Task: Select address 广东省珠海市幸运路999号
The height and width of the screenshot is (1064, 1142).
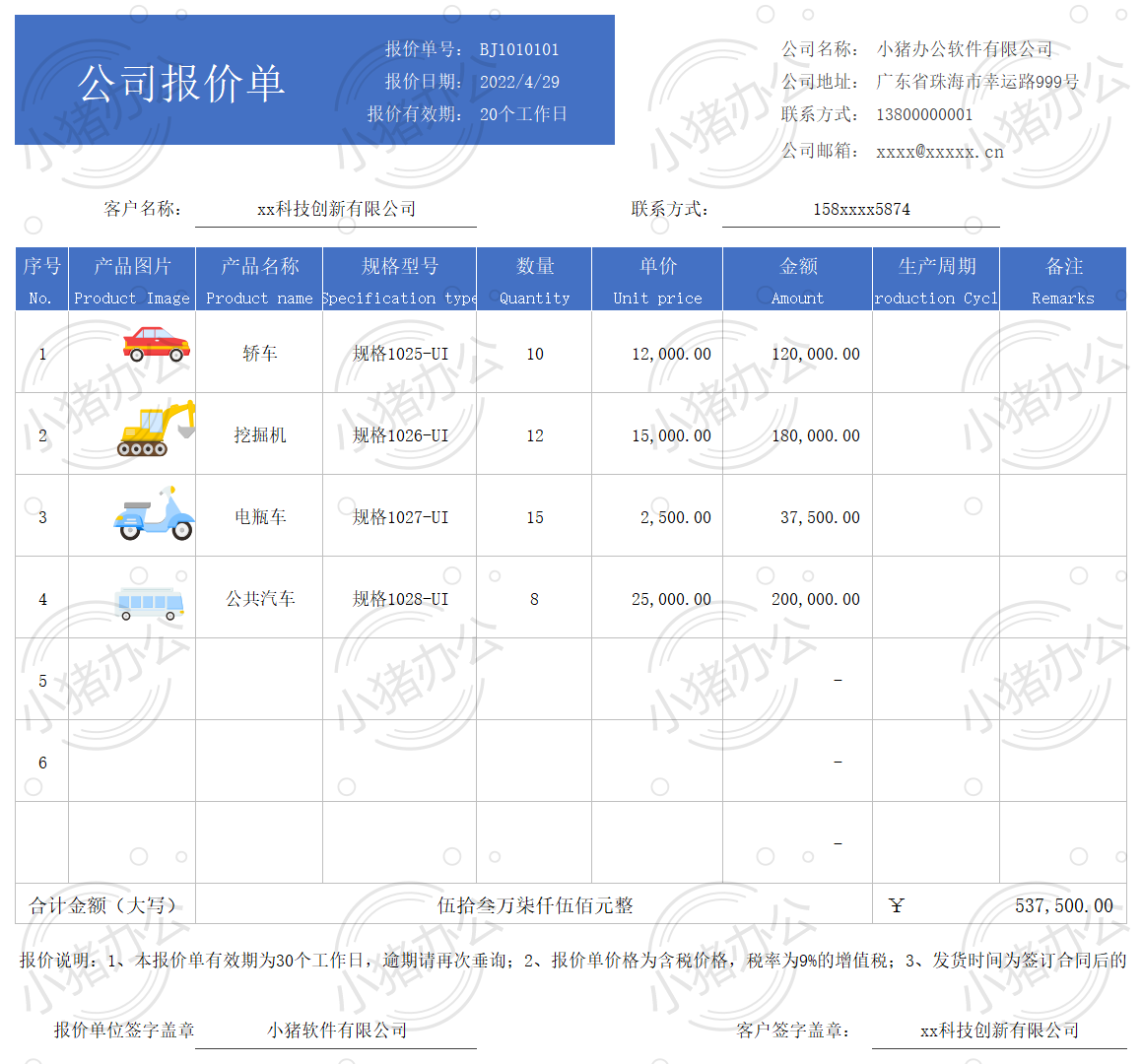Action: 977,82
